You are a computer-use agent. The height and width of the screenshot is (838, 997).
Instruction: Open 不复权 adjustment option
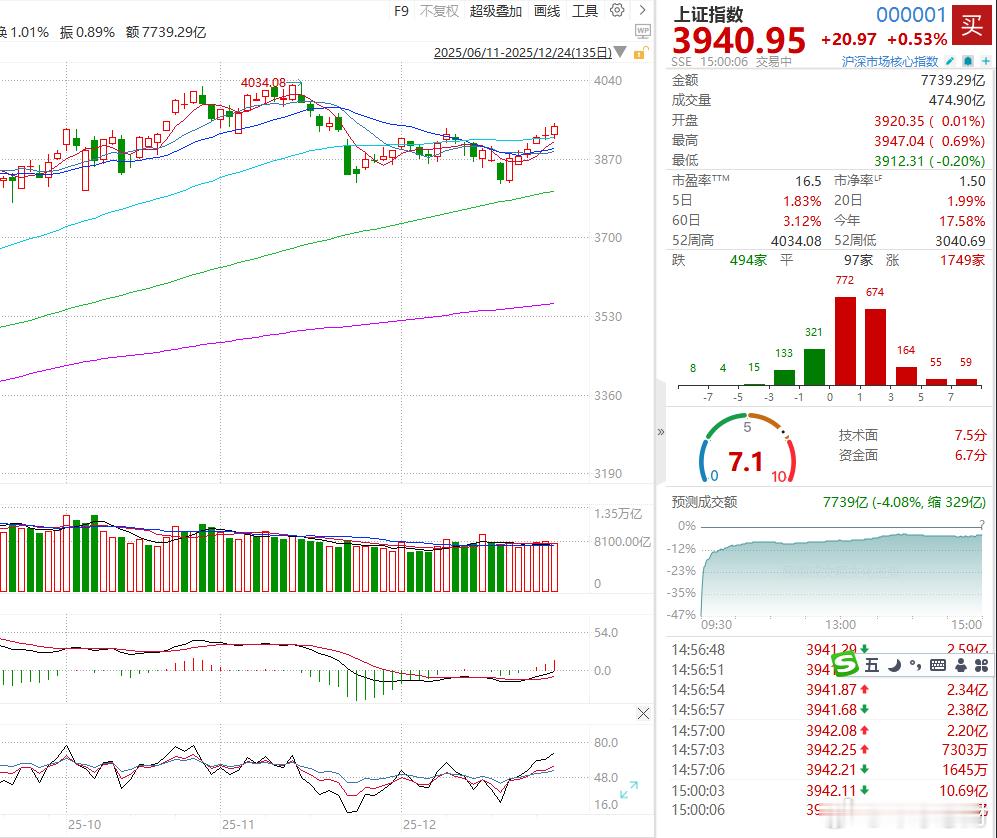(439, 11)
